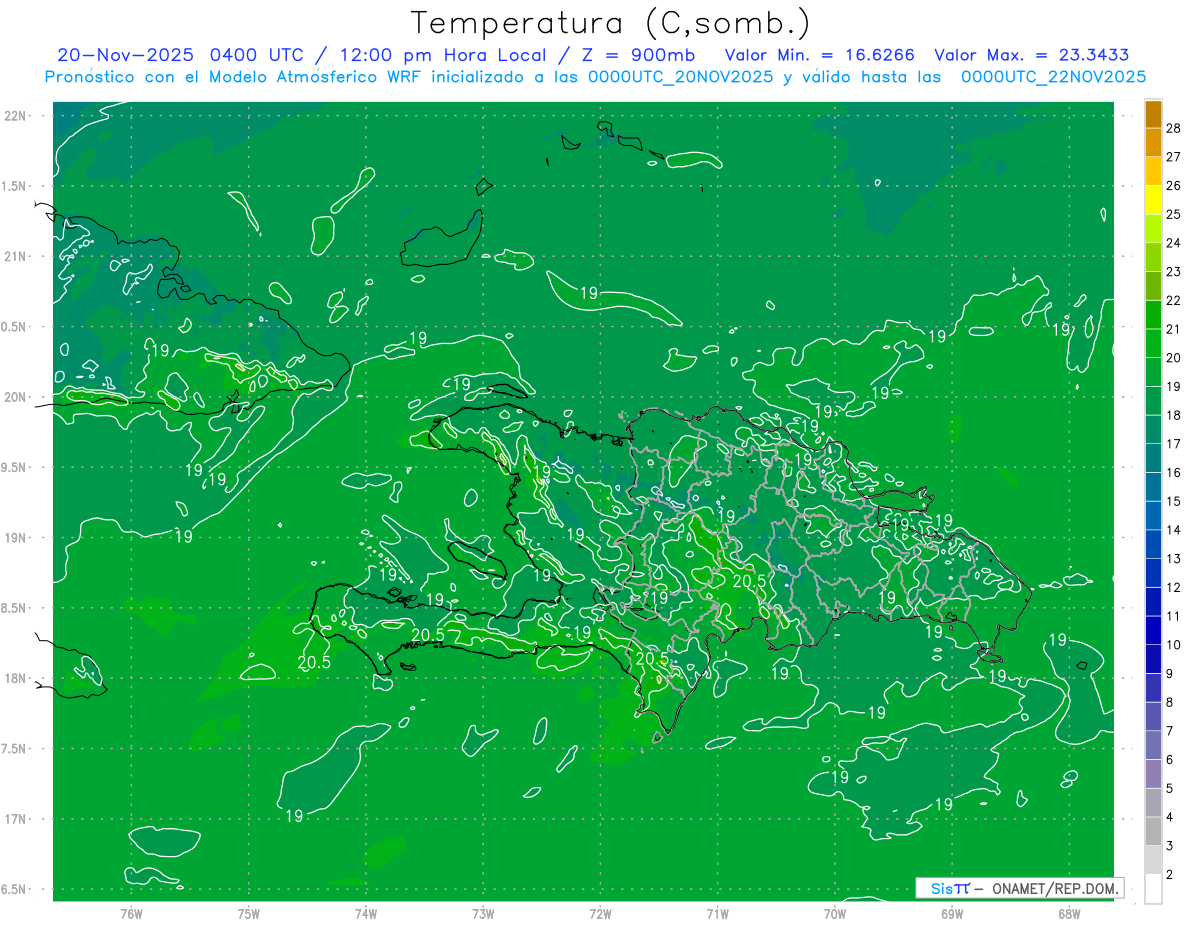Select the 'Valor Max. = 23.3433' value
1200x927 pixels.
tap(1032, 55)
